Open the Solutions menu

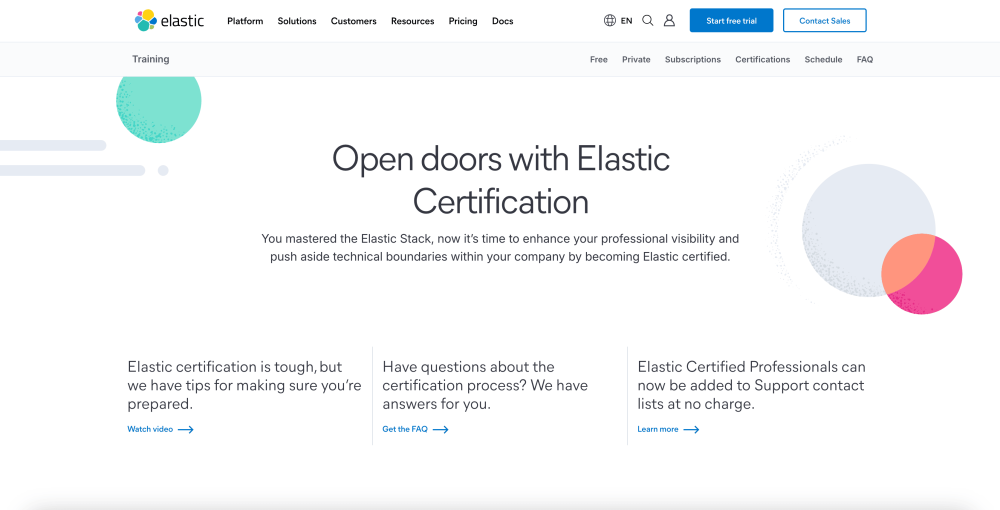297,21
